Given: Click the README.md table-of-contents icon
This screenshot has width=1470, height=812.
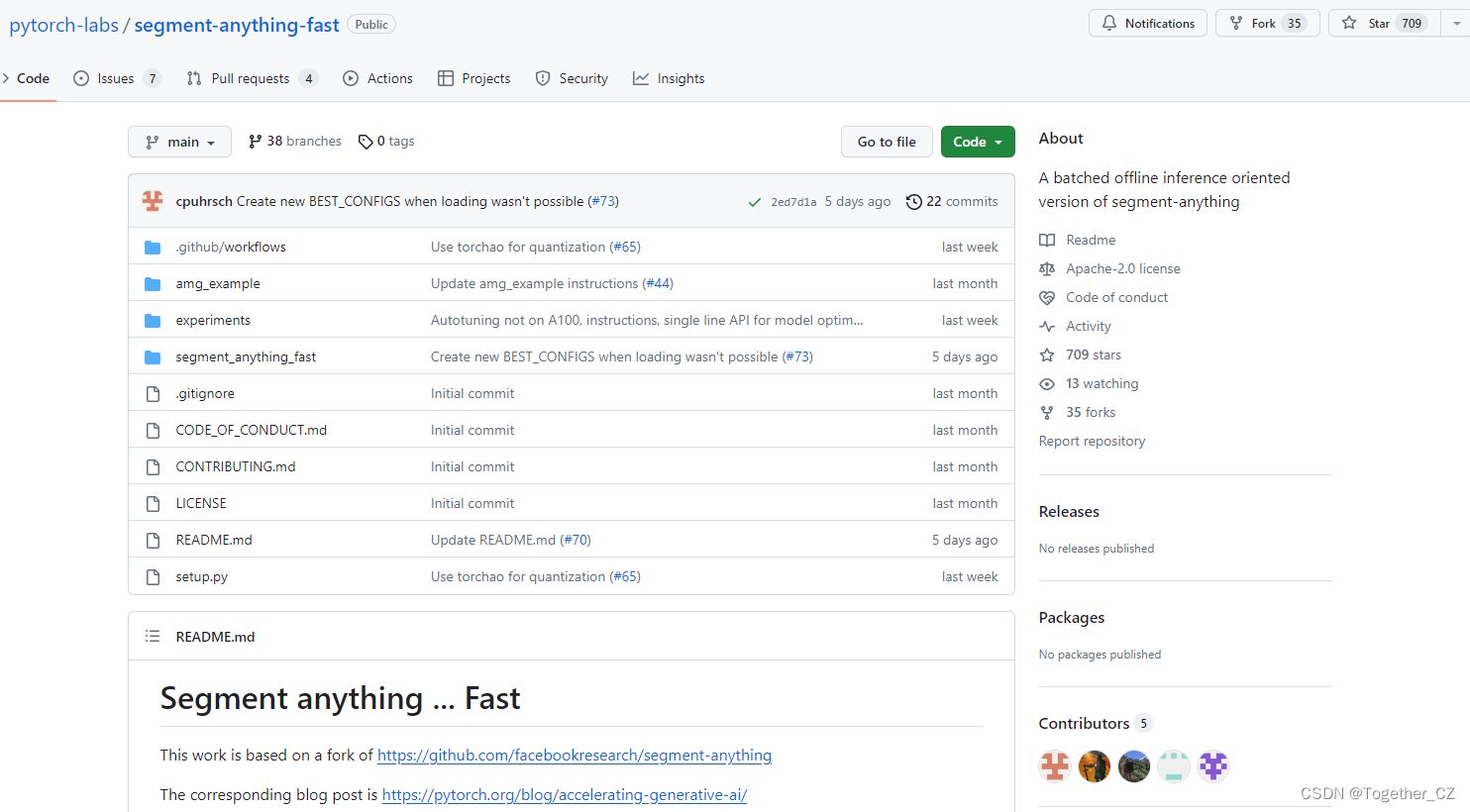Looking at the screenshot, I should point(153,637).
